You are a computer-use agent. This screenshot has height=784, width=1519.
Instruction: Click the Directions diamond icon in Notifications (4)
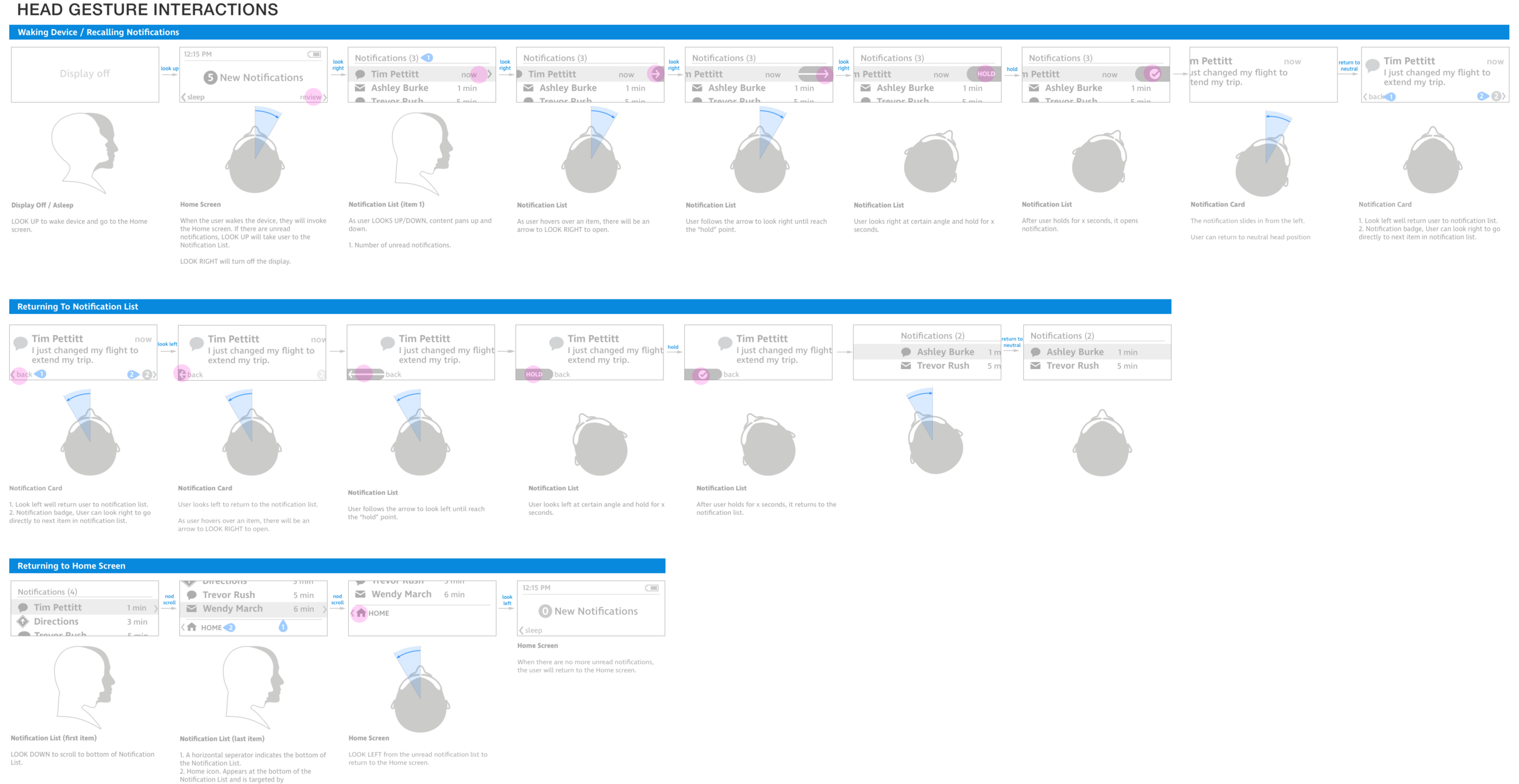coord(23,621)
